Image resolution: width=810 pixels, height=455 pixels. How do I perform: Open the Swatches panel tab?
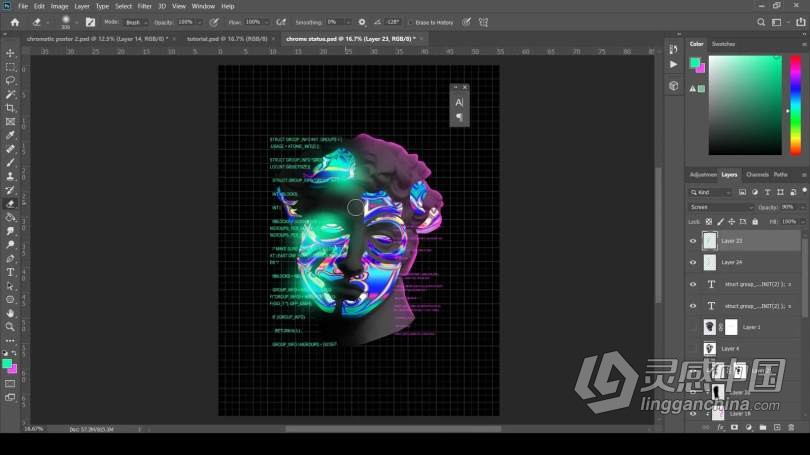point(723,44)
